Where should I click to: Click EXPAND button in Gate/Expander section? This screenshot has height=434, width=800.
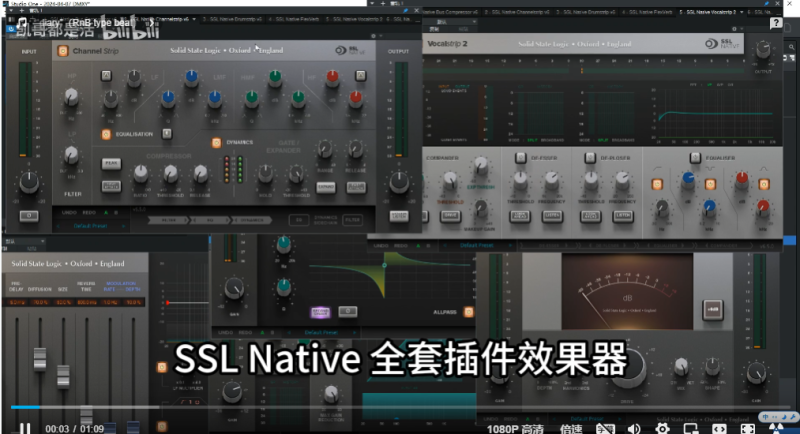[326, 187]
